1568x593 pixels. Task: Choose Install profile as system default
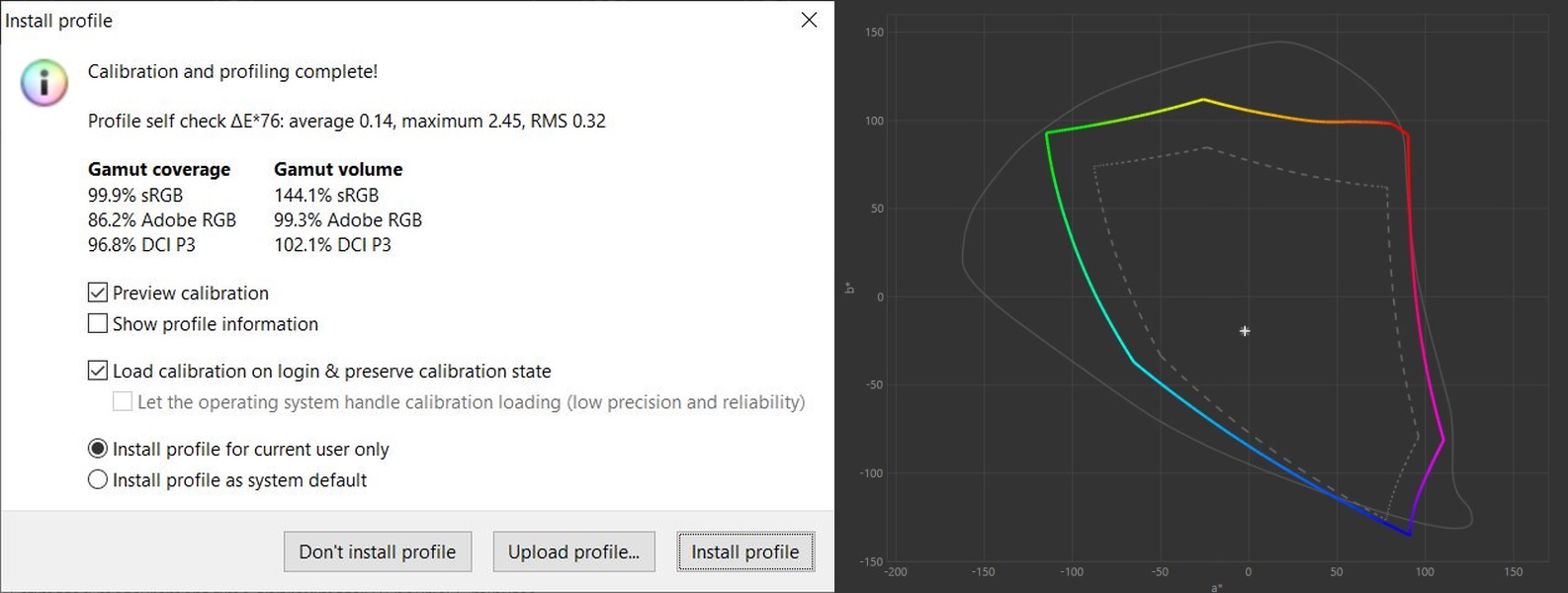[98, 479]
